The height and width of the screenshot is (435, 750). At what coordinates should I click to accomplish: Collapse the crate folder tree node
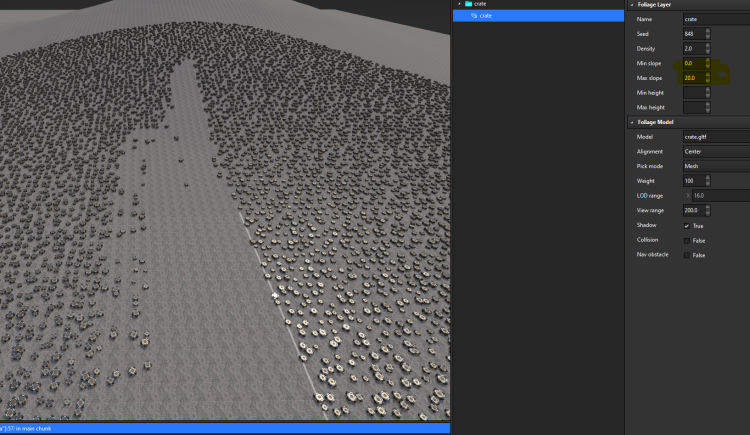tap(458, 5)
